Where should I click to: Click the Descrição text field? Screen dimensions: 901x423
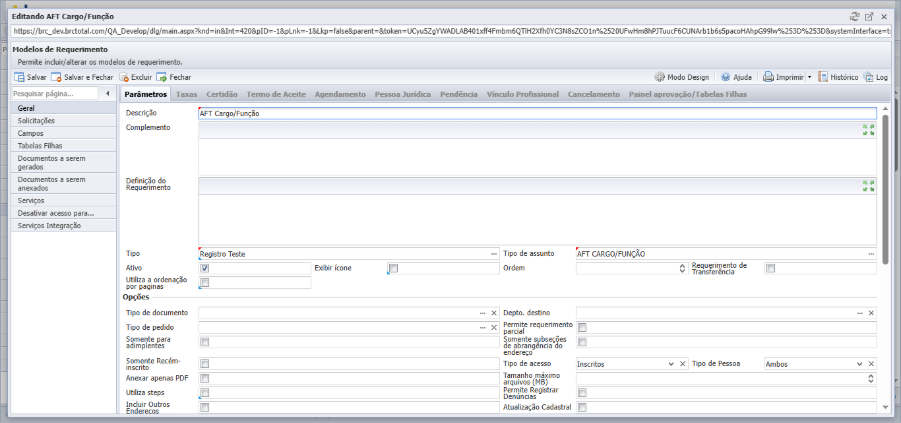point(537,114)
